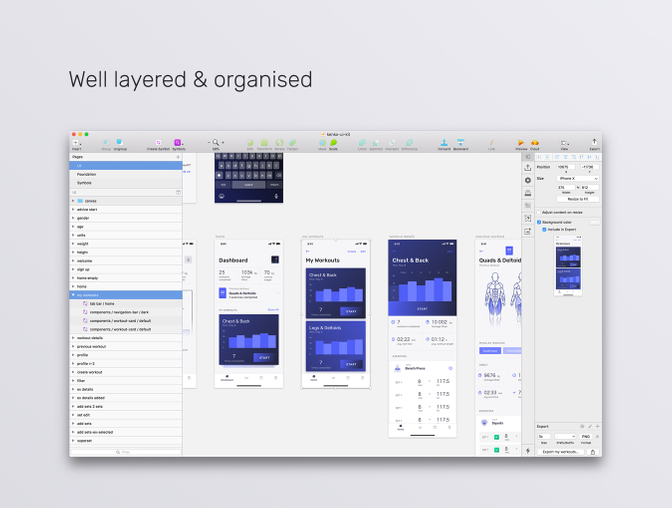Click the Show All link in Dashboard
Viewport: 672px width, 508px height.
click(273, 310)
